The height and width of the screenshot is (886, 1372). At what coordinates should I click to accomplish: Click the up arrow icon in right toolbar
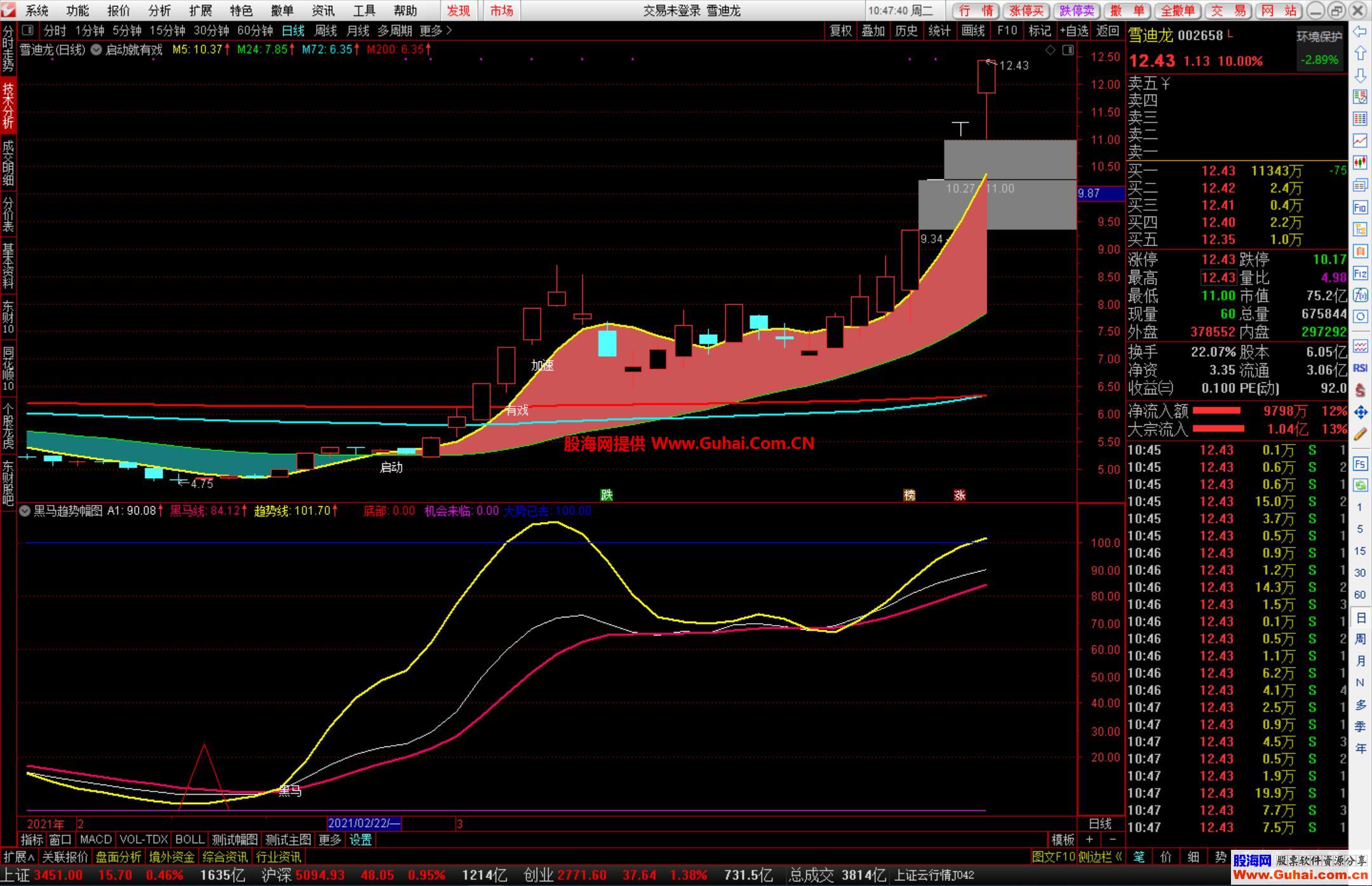1360,53
